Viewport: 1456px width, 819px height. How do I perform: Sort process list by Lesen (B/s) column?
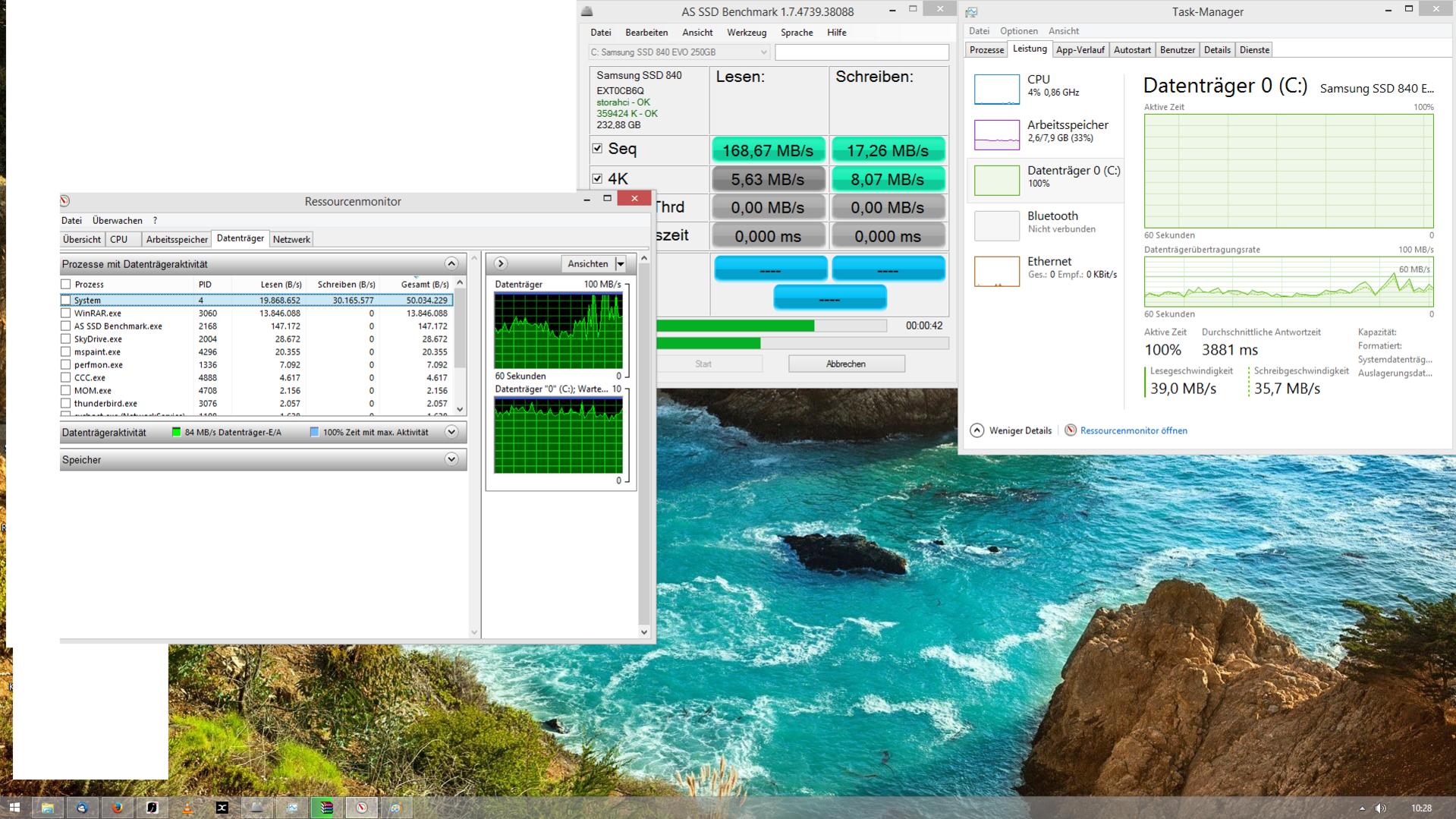click(281, 285)
